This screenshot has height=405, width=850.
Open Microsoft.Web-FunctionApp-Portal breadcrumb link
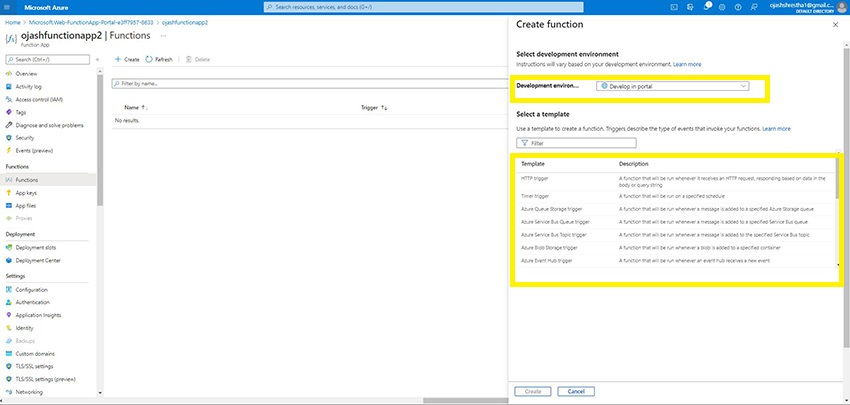pos(91,23)
